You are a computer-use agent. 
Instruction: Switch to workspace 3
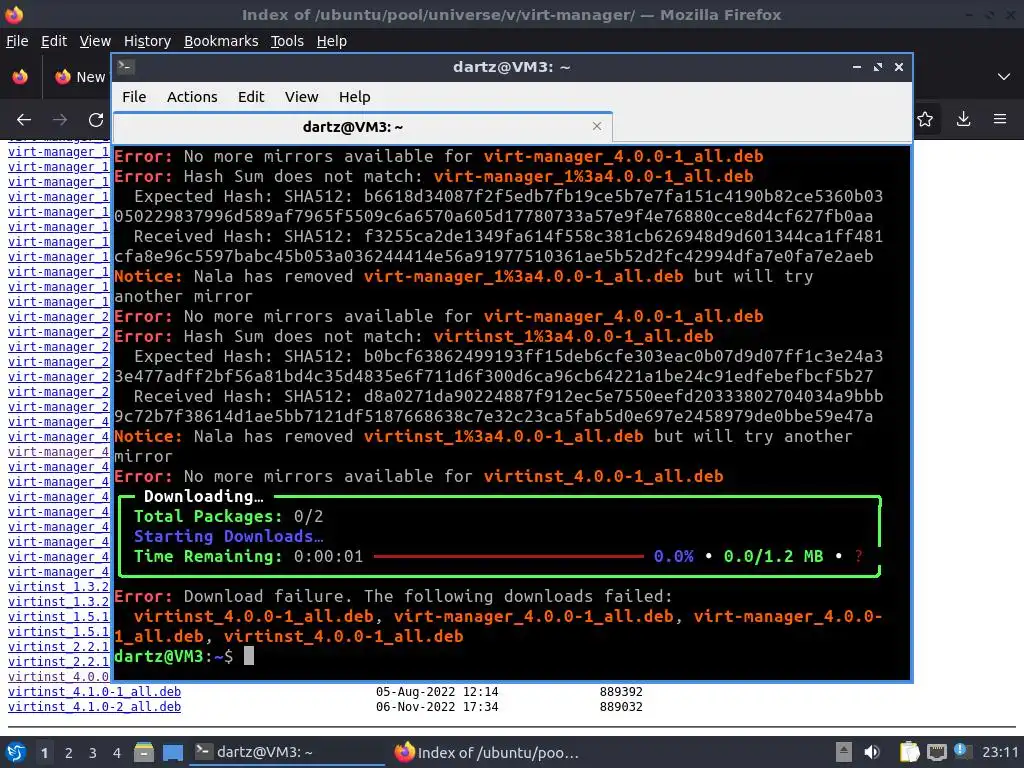click(x=93, y=753)
